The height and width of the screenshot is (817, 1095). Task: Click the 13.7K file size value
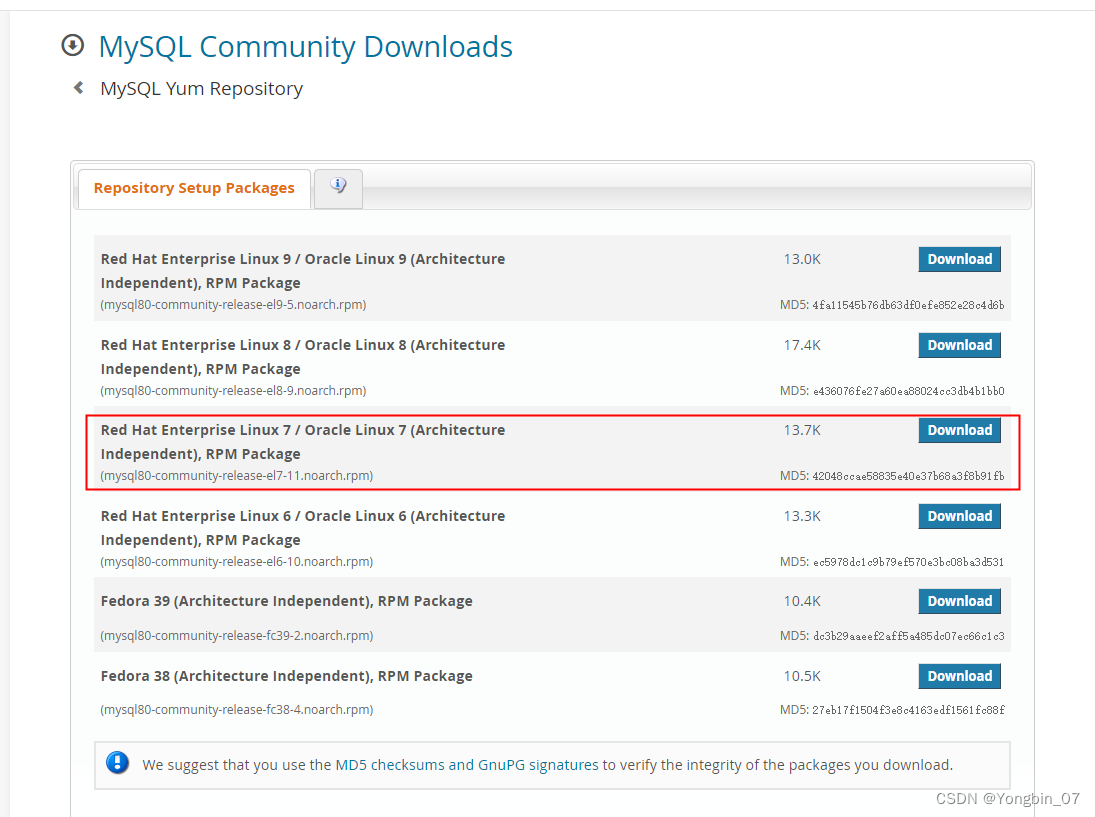click(x=802, y=430)
